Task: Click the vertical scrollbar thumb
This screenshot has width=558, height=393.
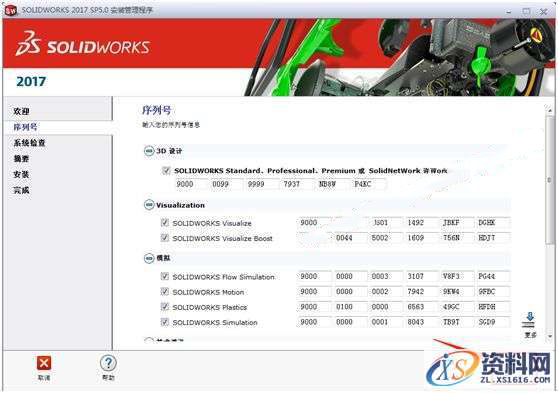Action: tap(550, 180)
